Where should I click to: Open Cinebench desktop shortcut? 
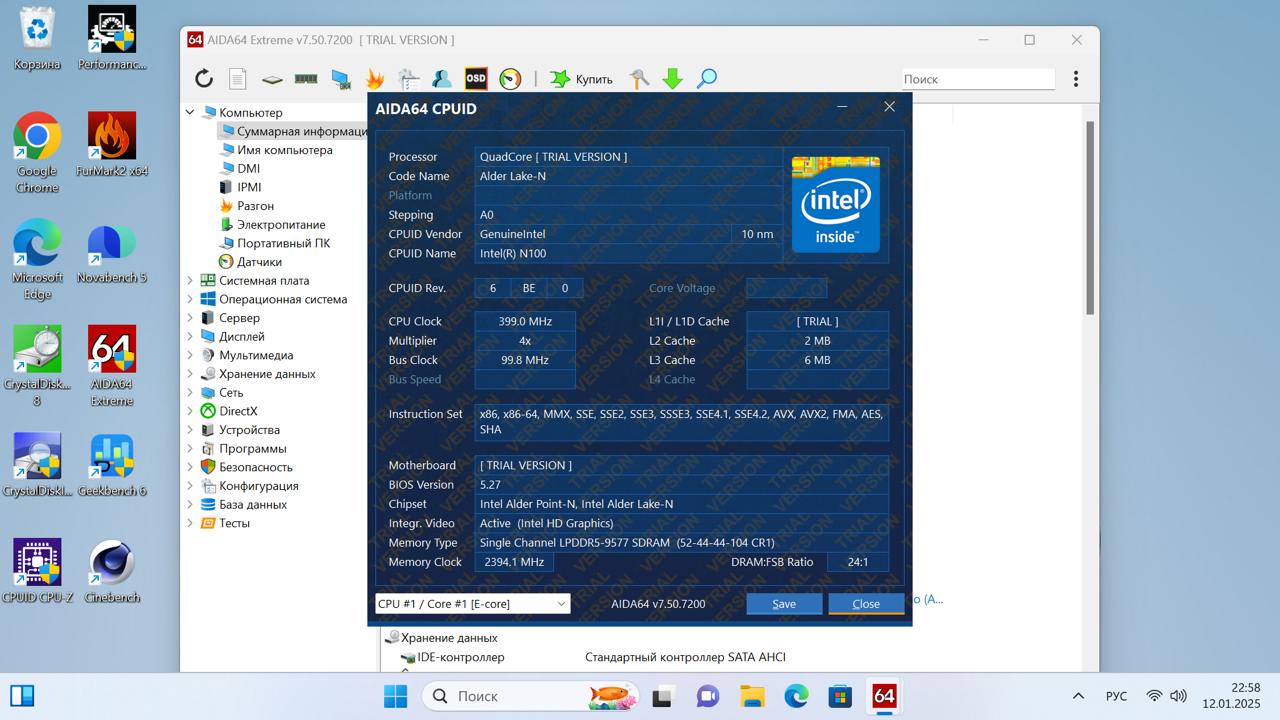(x=112, y=572)
